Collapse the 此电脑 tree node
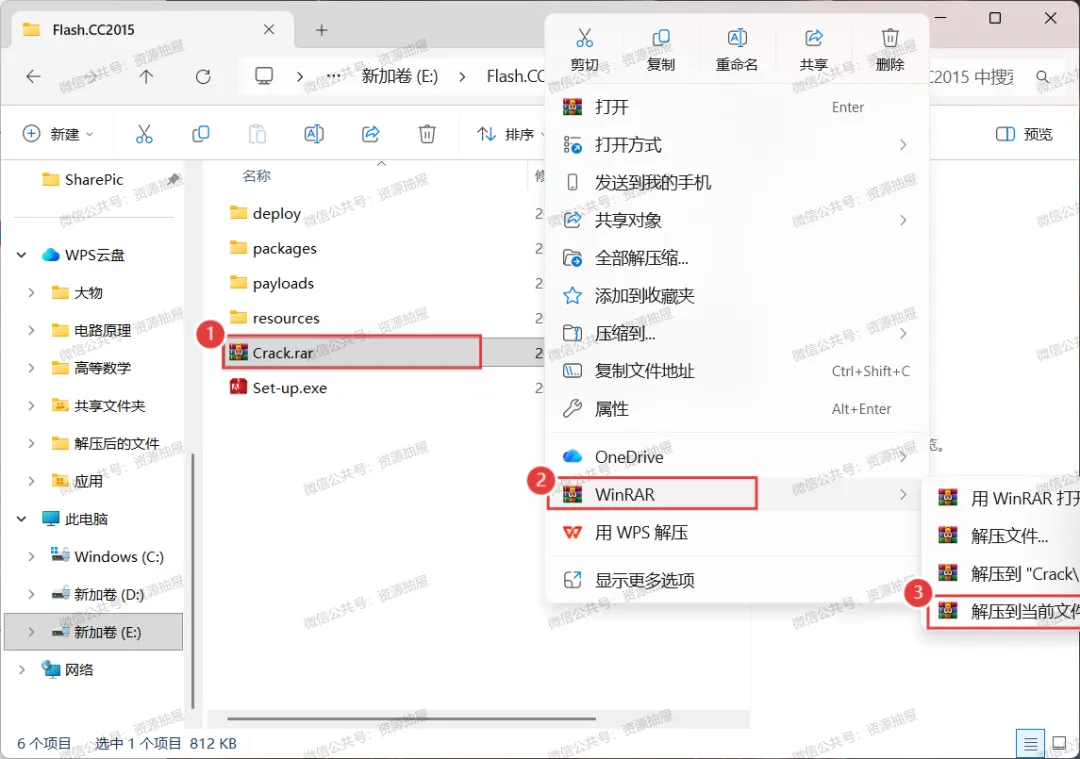 point(21,519)
